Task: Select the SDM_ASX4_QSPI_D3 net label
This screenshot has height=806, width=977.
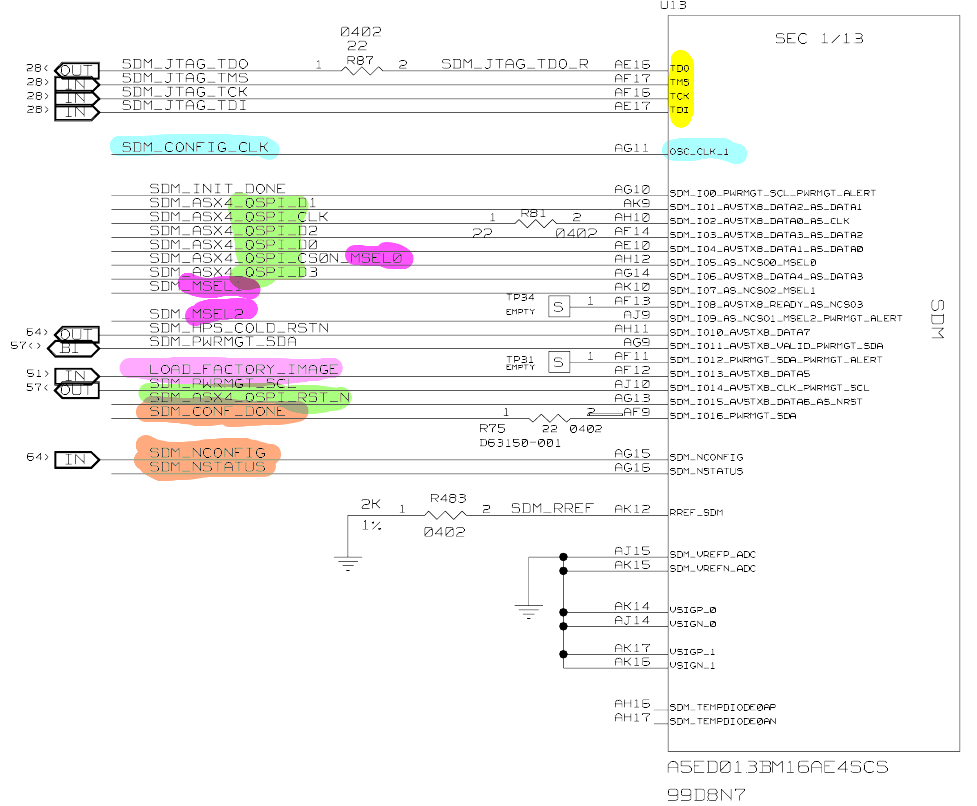Action: point(233,272)
